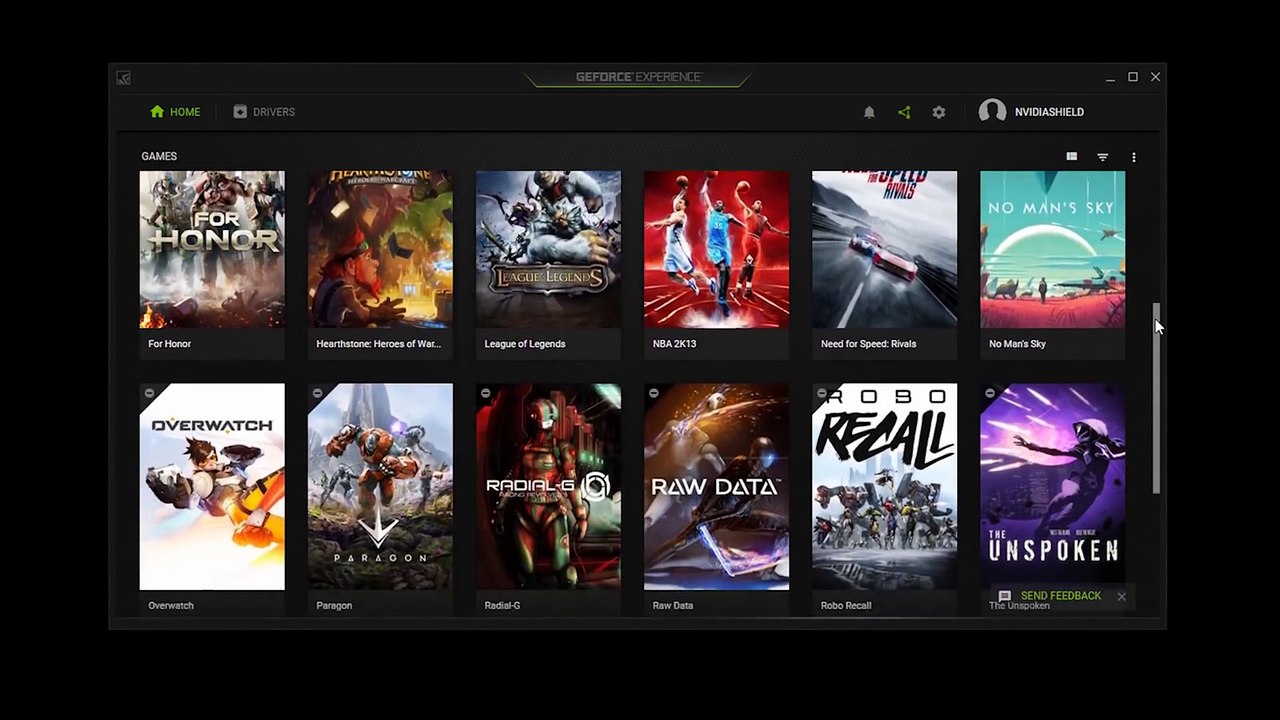Select the Radial-G game cover

click(548, 487)
